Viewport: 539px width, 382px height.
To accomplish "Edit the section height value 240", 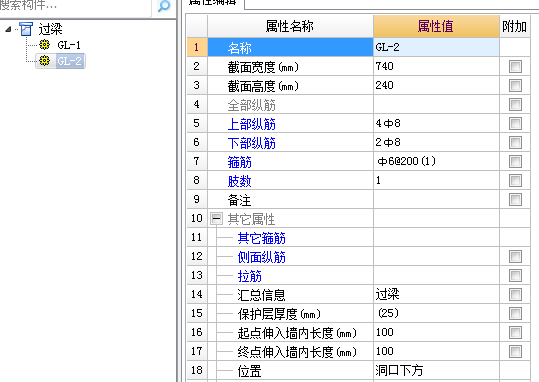I will point(436,85).
